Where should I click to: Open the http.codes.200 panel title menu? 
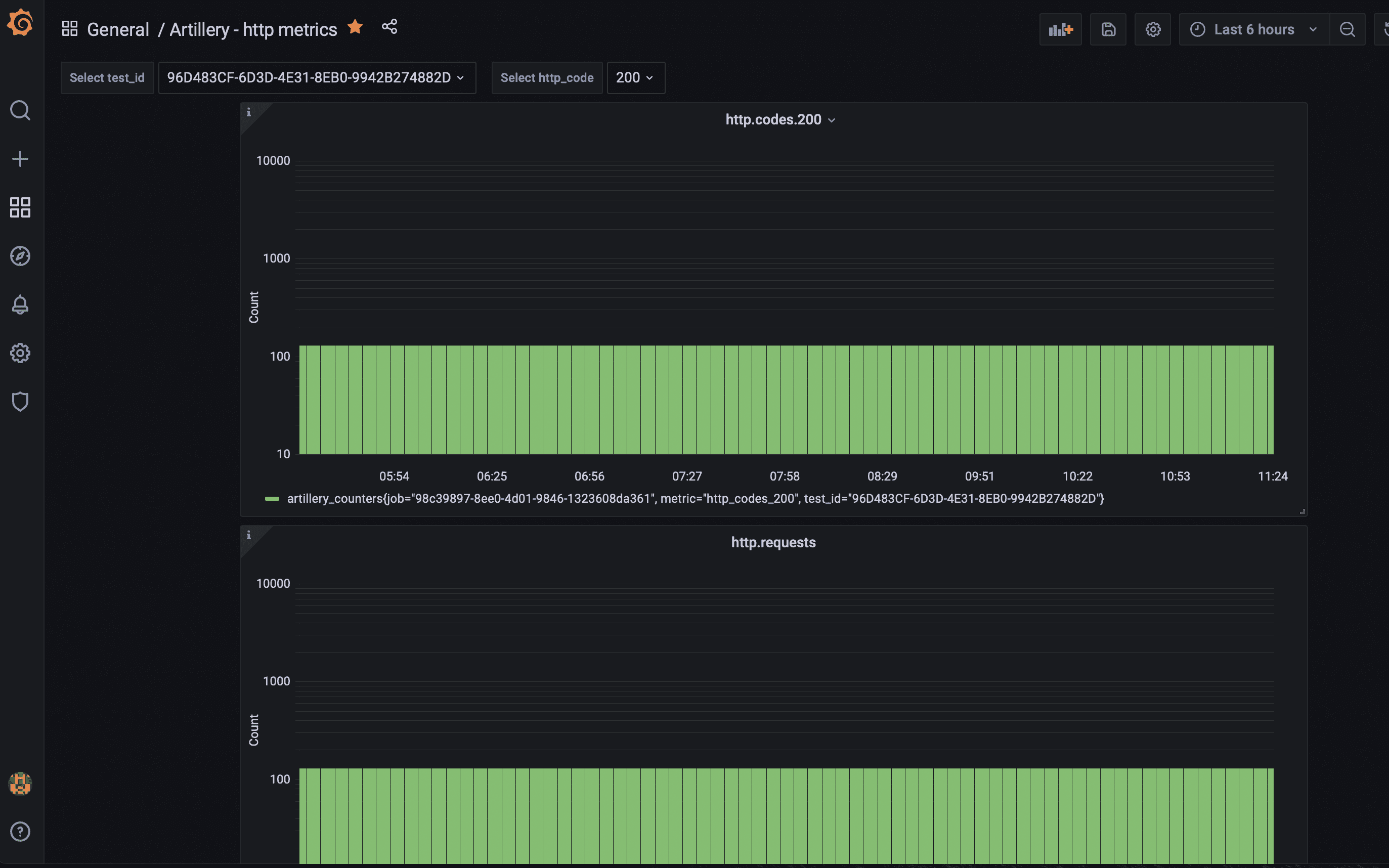[x=779, y=119]
